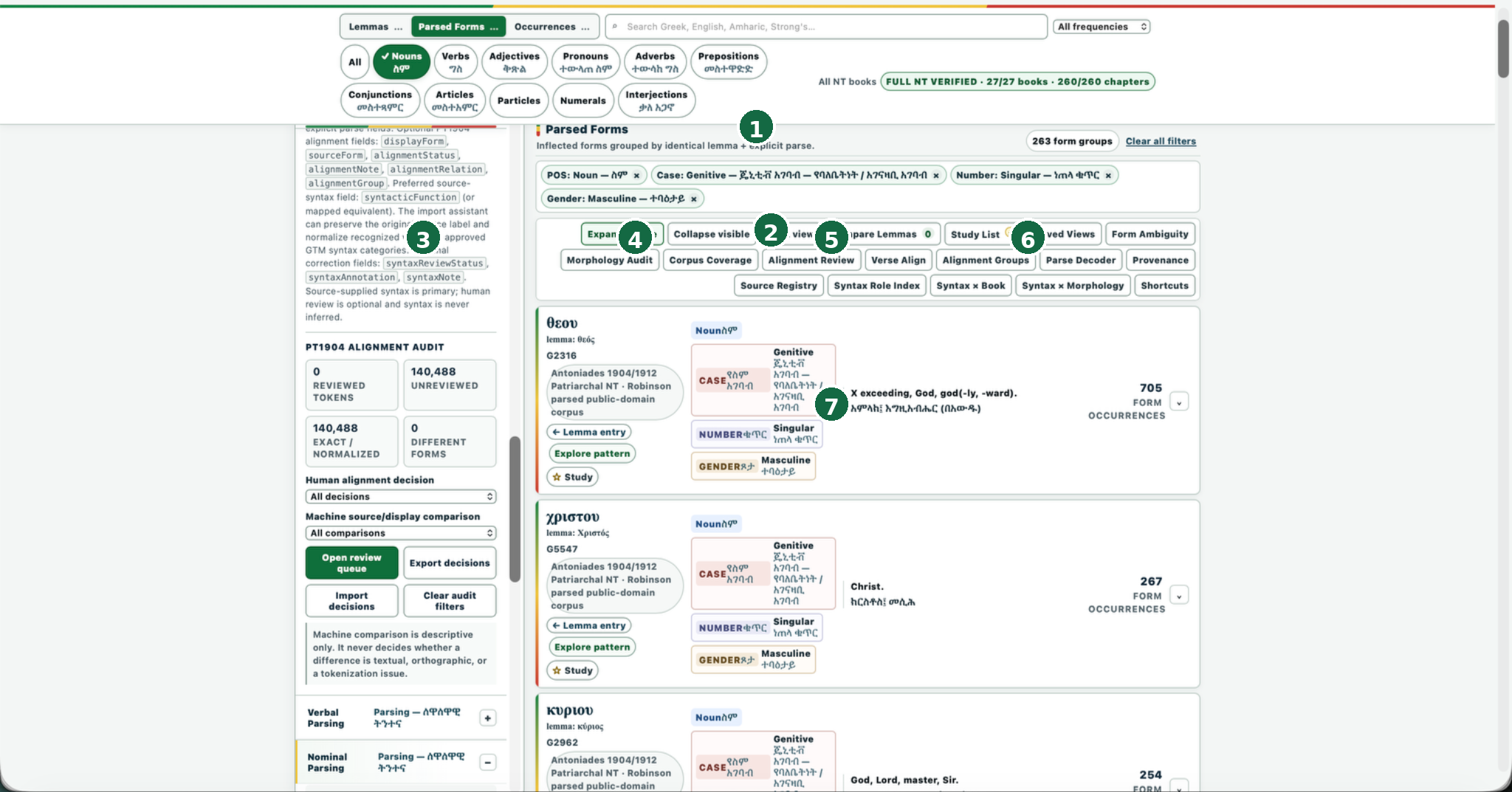Click the 263 form groups count
Screen dimensions: 1512x792
coord(1072,141)
